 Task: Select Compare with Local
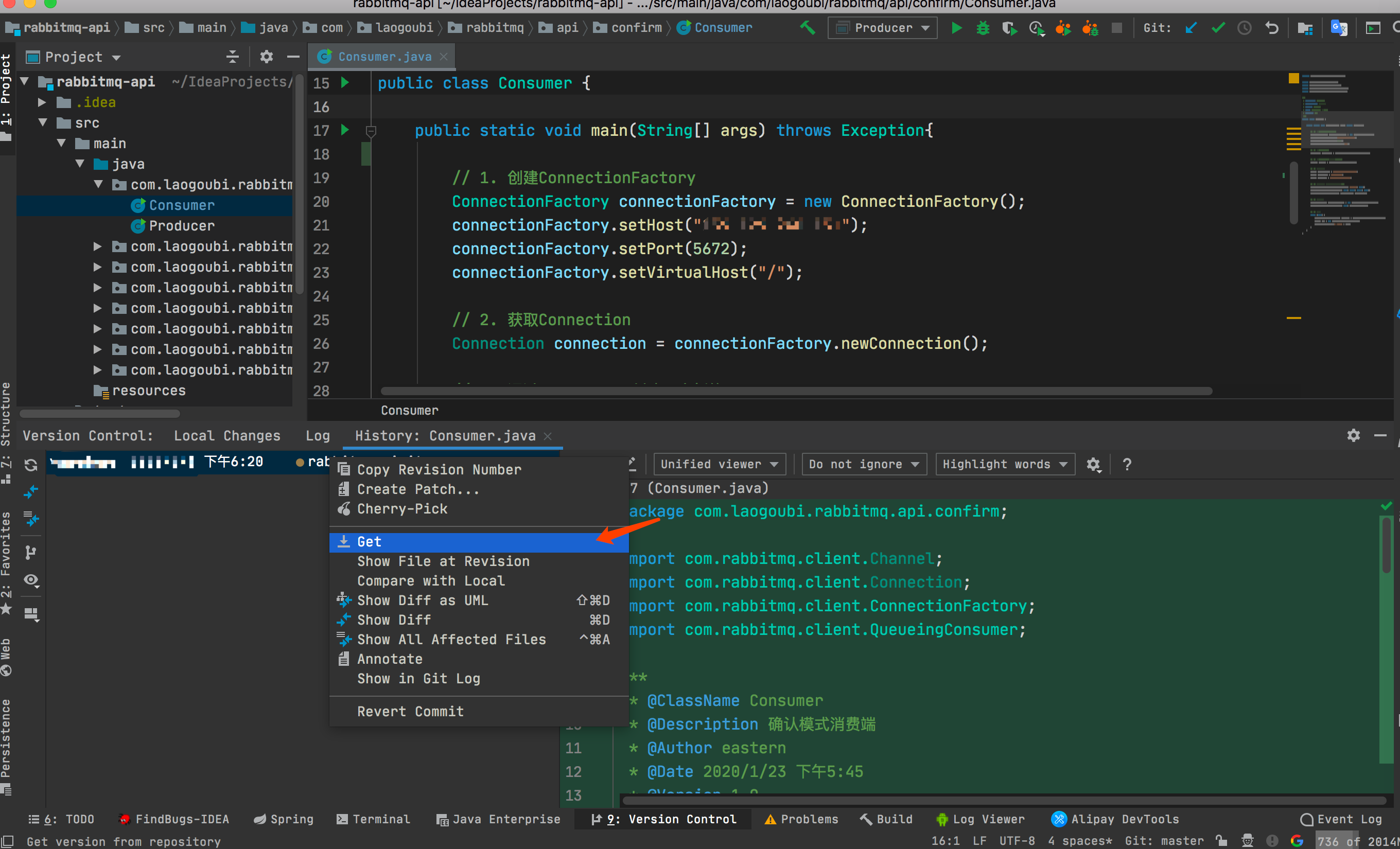pyautogui.click(x=479, y=581)
